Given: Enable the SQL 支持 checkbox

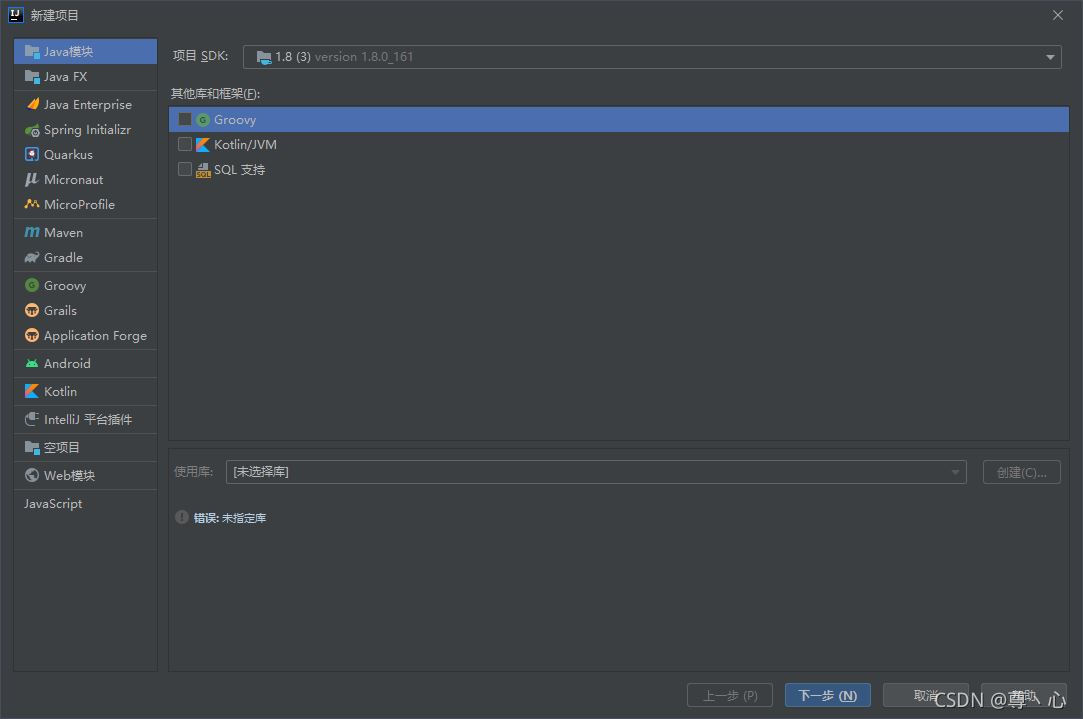Looking at the screenshot, I should (x=184, y=169).
